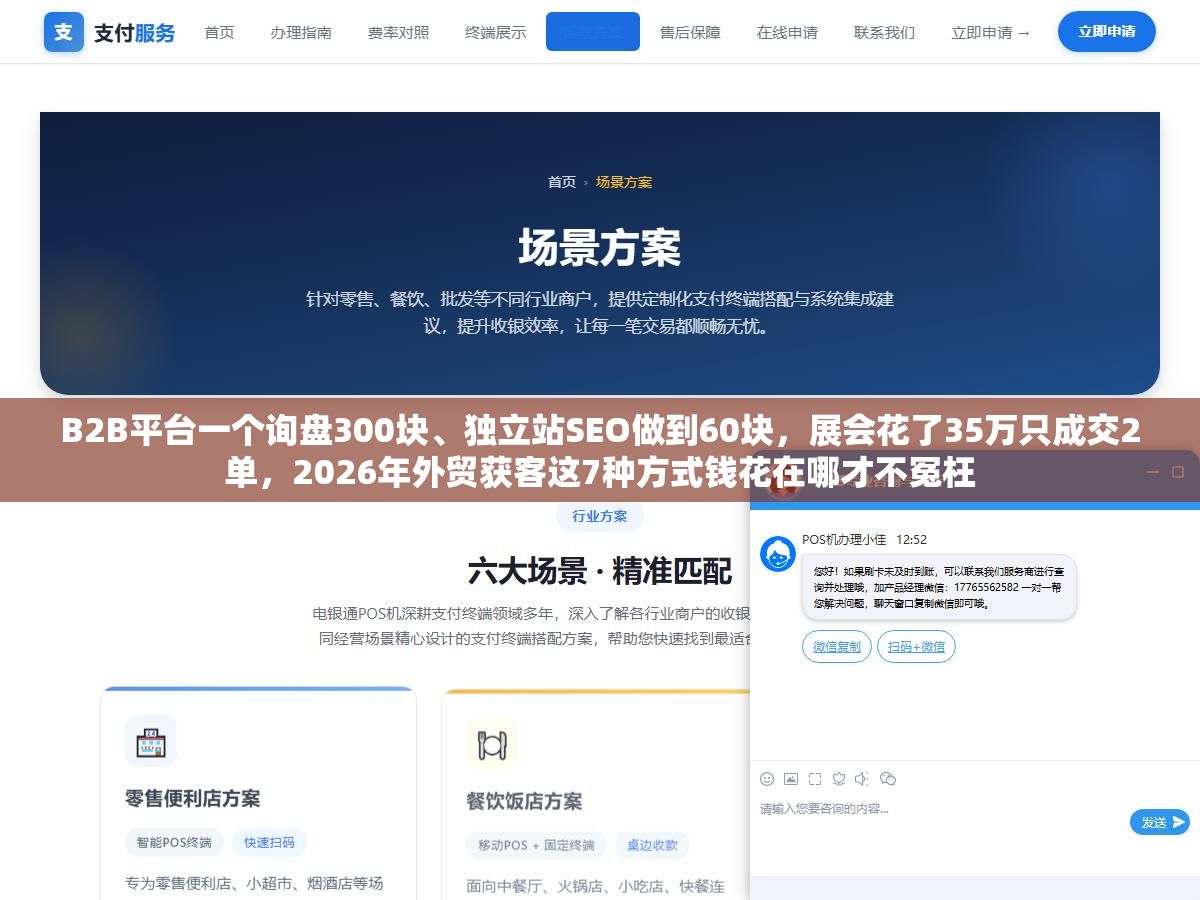Click the blue 立即申请 pill button
Screen dimensions: 1200x900
click(1107, 32)
